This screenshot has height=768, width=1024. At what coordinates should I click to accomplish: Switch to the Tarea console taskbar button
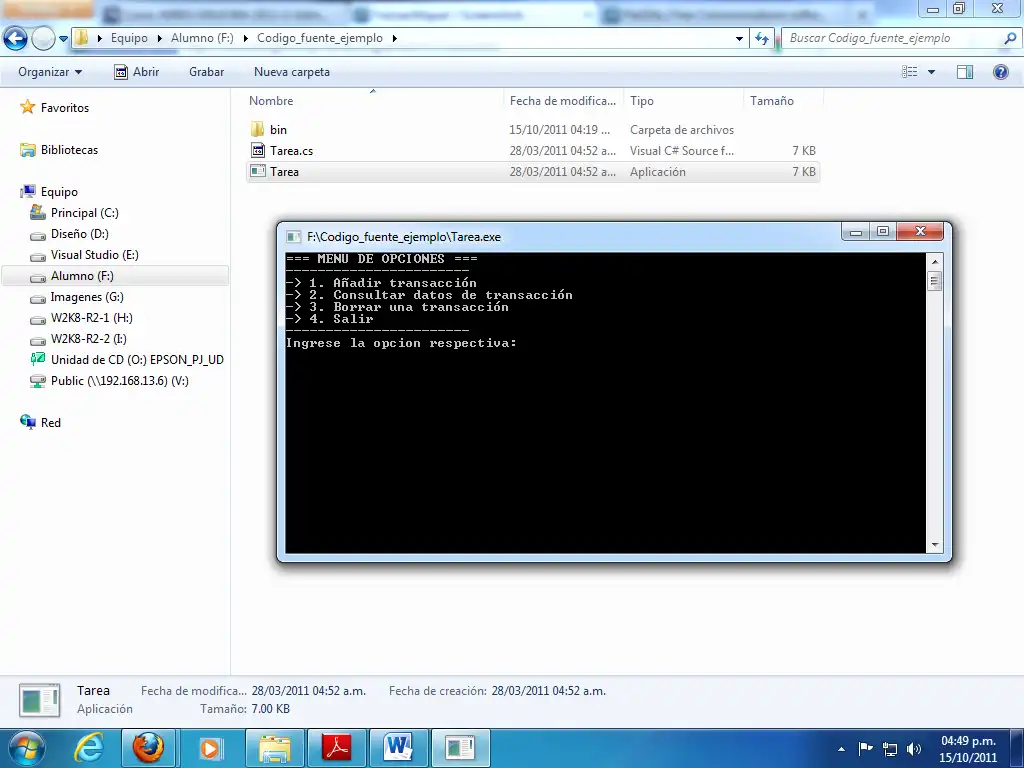point(460,748)
